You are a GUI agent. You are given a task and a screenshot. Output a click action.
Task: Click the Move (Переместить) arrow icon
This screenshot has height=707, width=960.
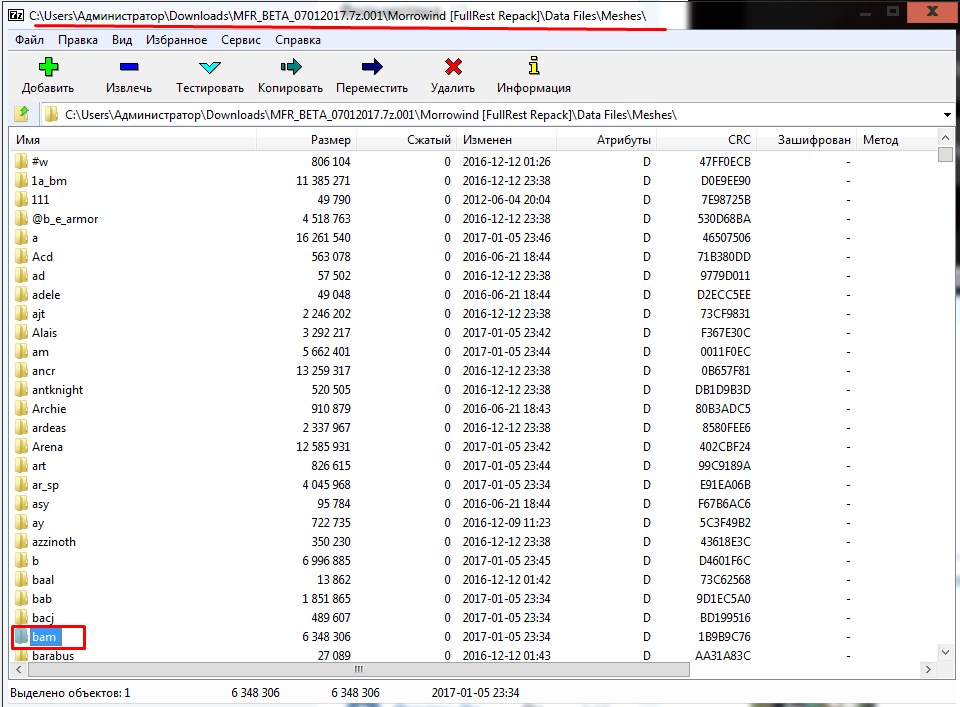[372, 68]
